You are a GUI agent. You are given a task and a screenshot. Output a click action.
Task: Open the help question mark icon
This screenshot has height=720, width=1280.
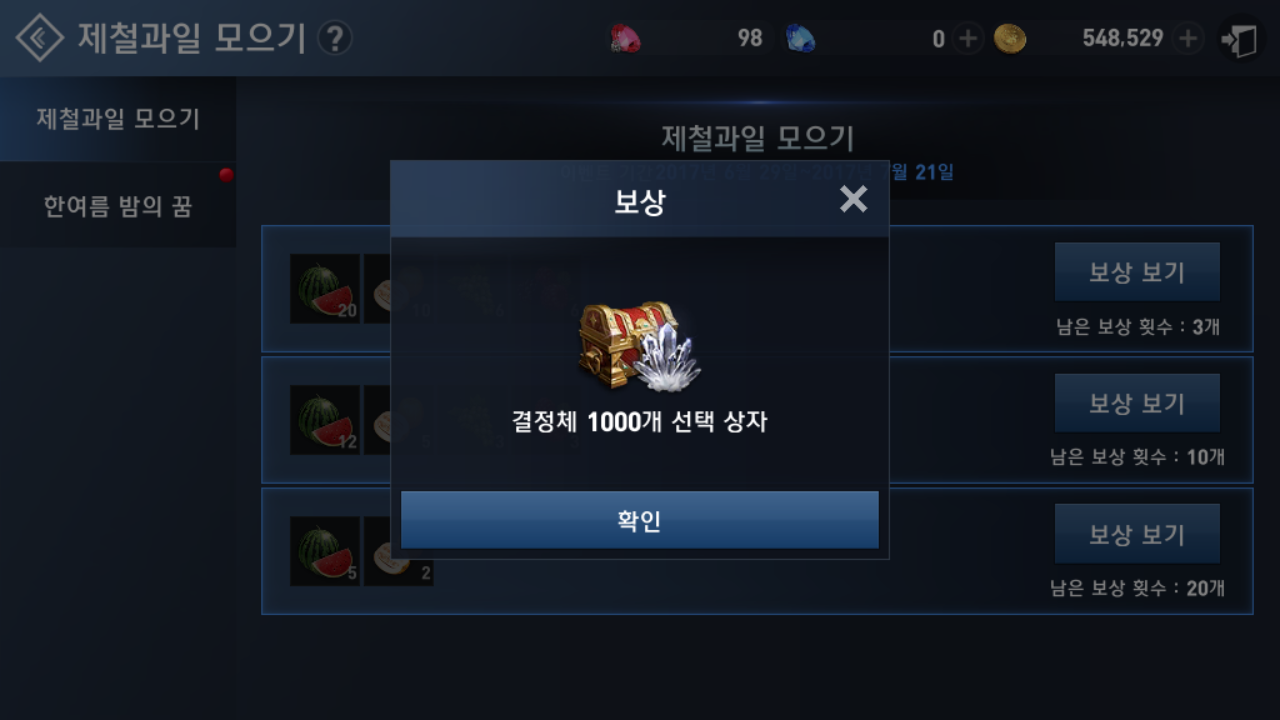[x=335, y=39]
